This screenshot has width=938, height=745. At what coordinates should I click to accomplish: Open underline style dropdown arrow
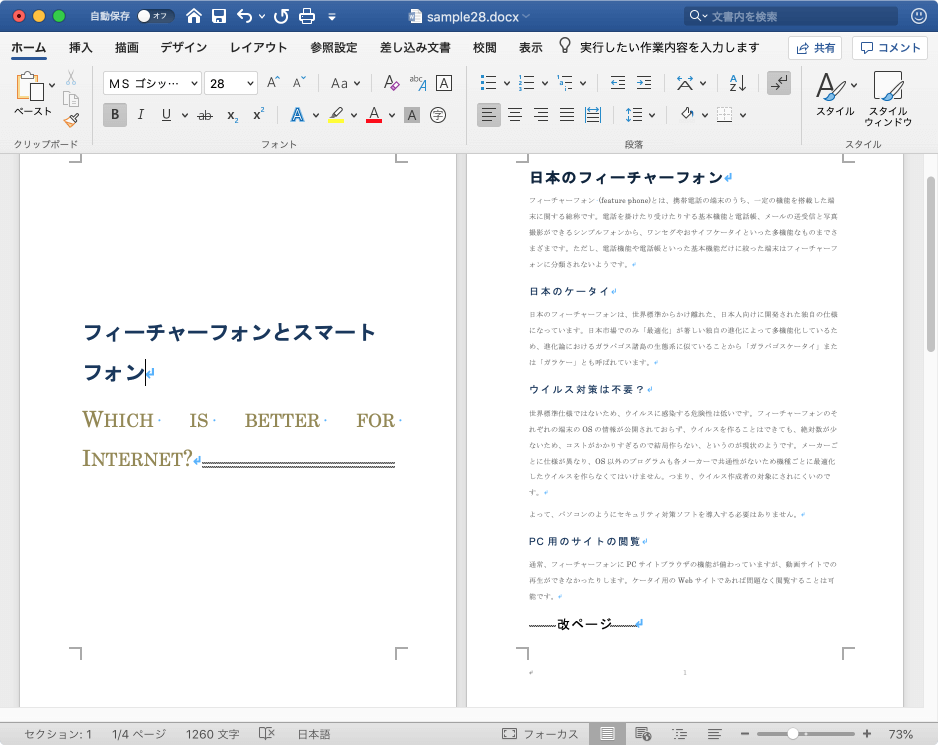point(185,115)
